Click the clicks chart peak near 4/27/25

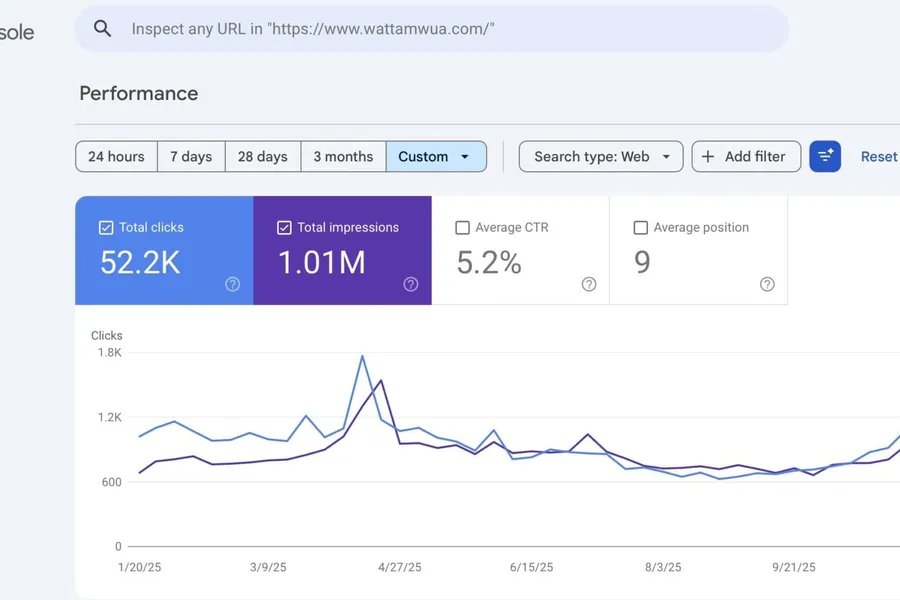pyautogui.click(x=362, y=356)
